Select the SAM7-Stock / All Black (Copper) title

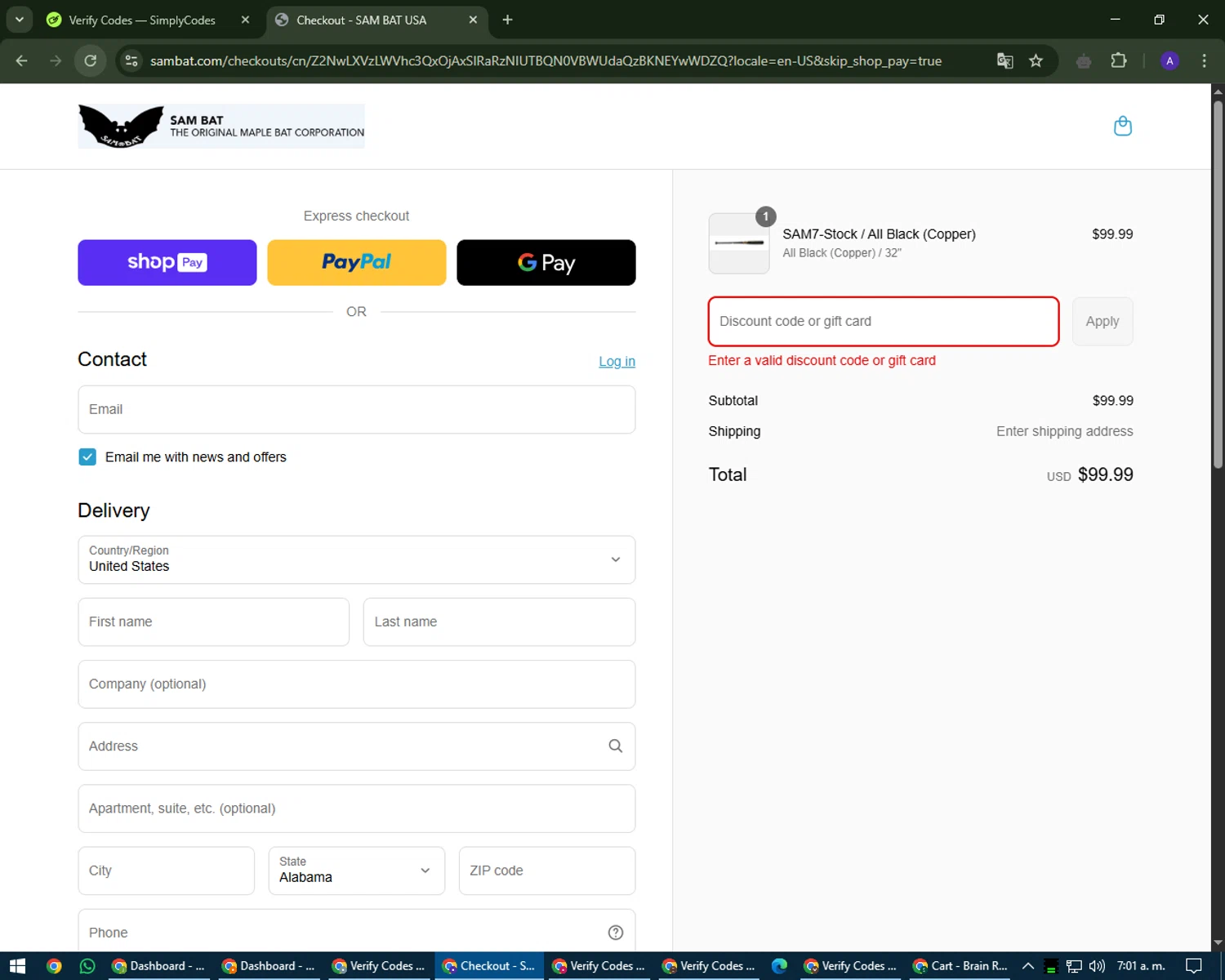[x=879, y=234]
